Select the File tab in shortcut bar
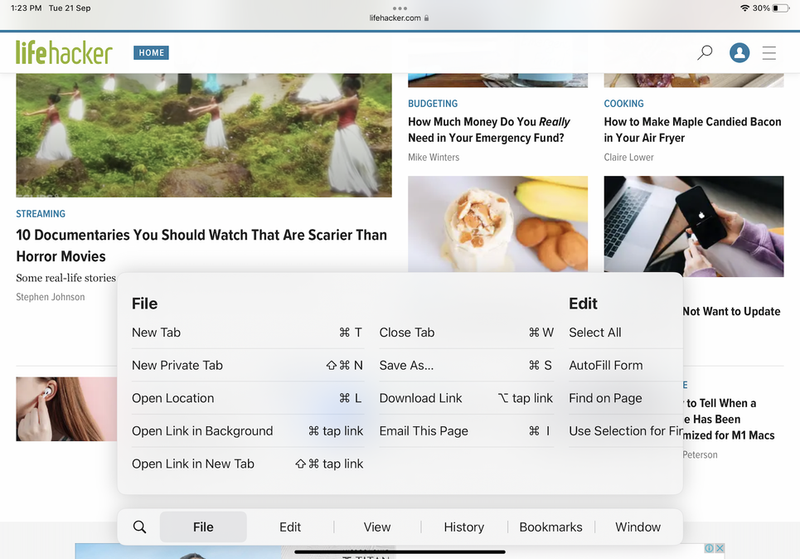Viewport: 800px width, 559px height. (203, 527)
